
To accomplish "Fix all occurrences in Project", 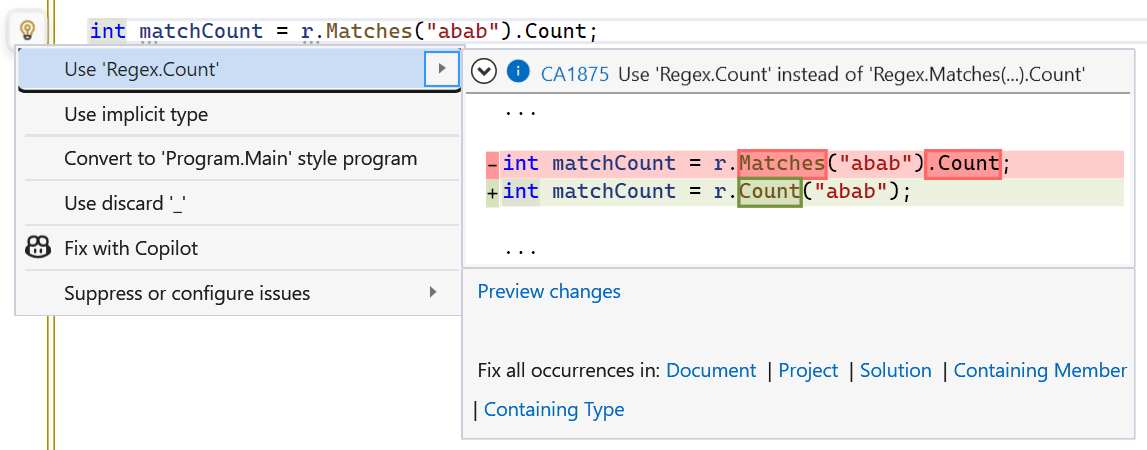I will 808,370.
